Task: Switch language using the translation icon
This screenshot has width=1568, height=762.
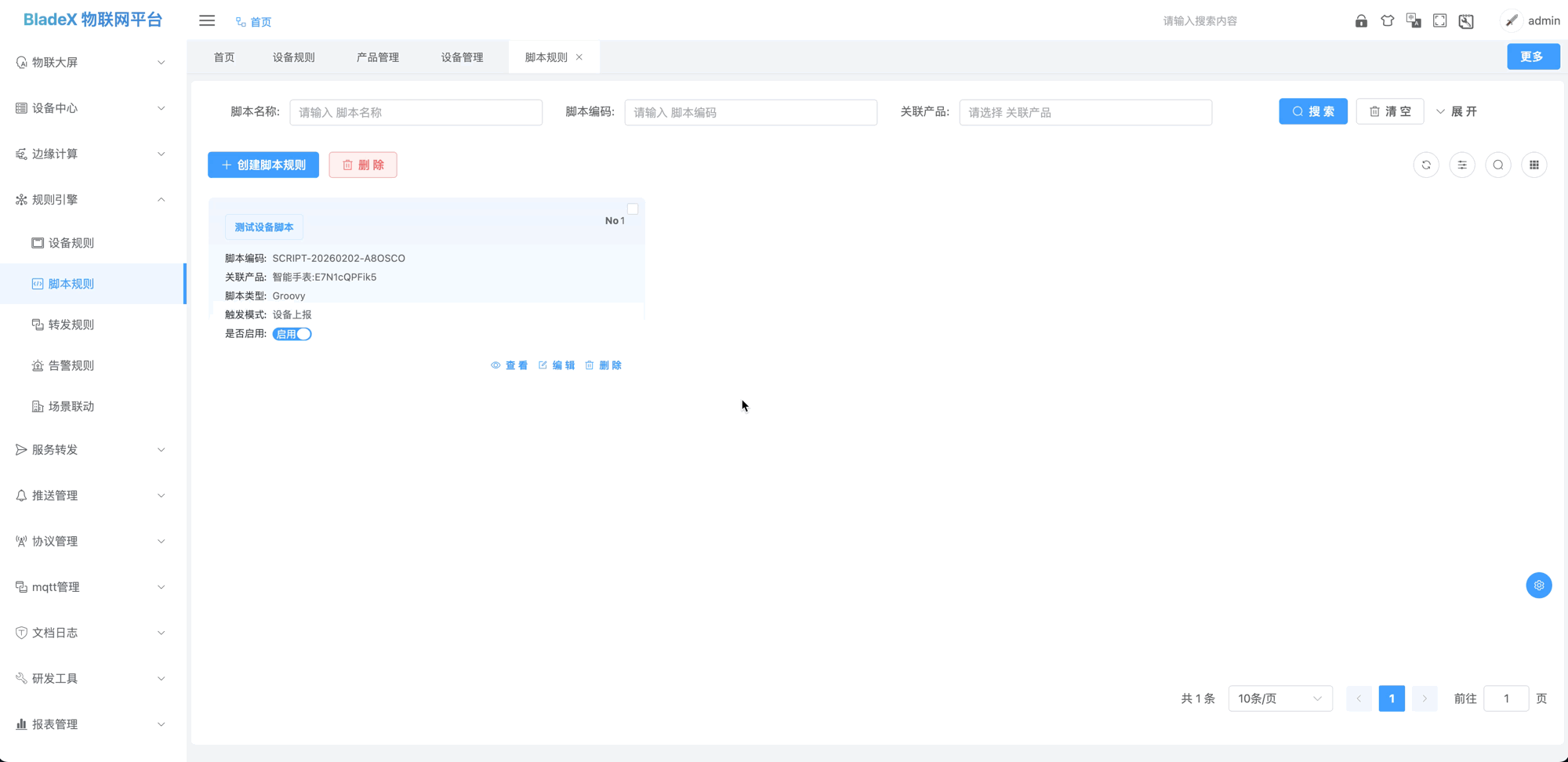Action: pyautogui.click(x=1414, y=20)
